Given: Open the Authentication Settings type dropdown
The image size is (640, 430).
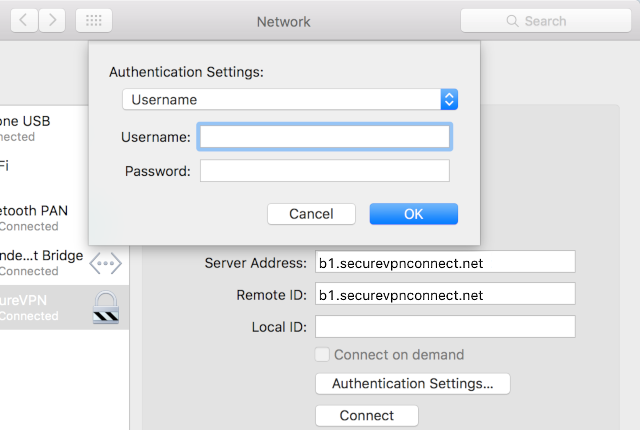Looking at the screenshot, I should coord(290,99).
